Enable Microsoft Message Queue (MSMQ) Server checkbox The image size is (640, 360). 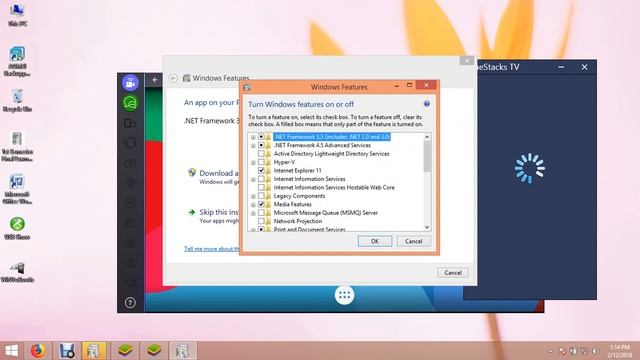(x=261, y=213)
